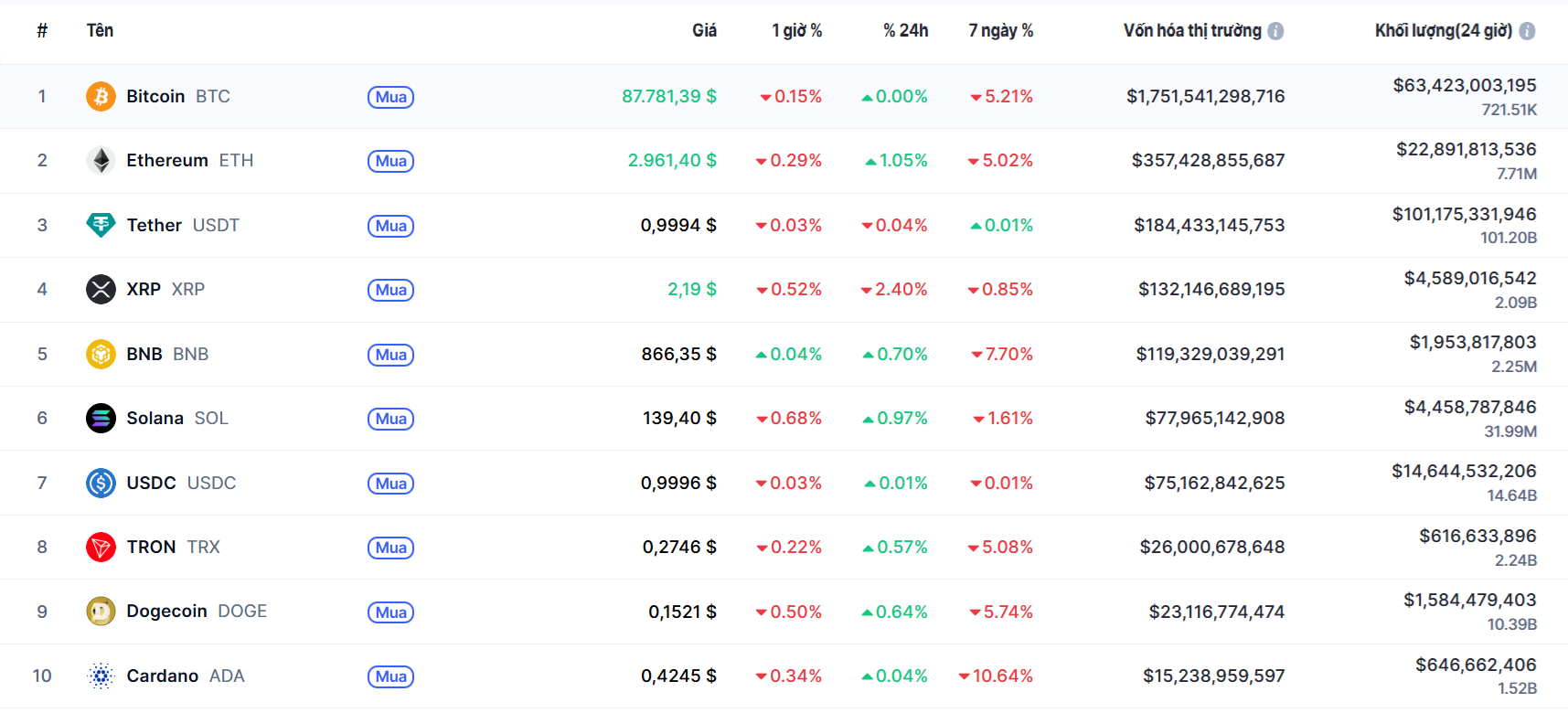Click the XRP logo icon

pos(101,290)
